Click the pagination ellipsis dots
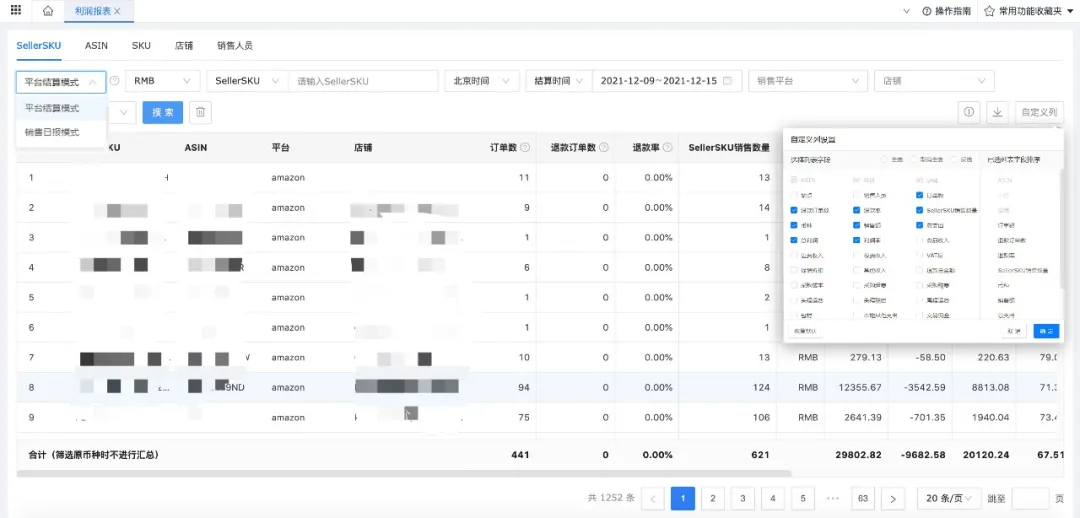The height and width of the screenshot is (518, 1080). (832, 498)
